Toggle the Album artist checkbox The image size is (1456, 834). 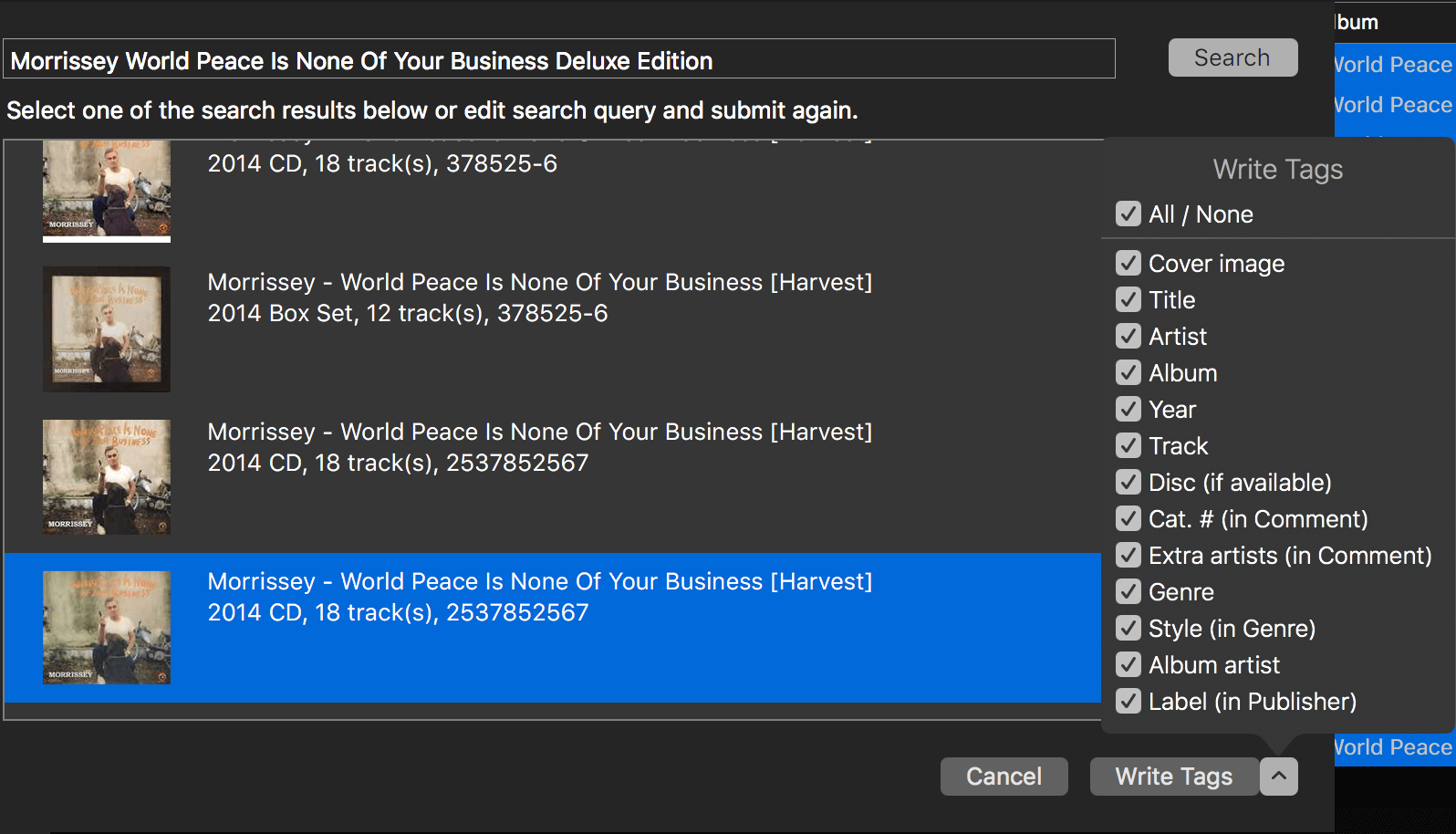click(1128, 665)
